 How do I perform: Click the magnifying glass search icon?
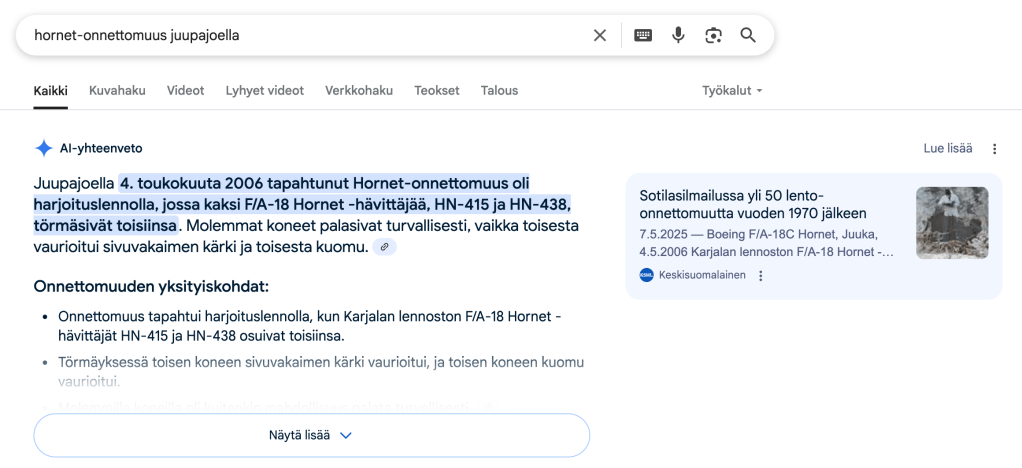click(x=748, y=35)
